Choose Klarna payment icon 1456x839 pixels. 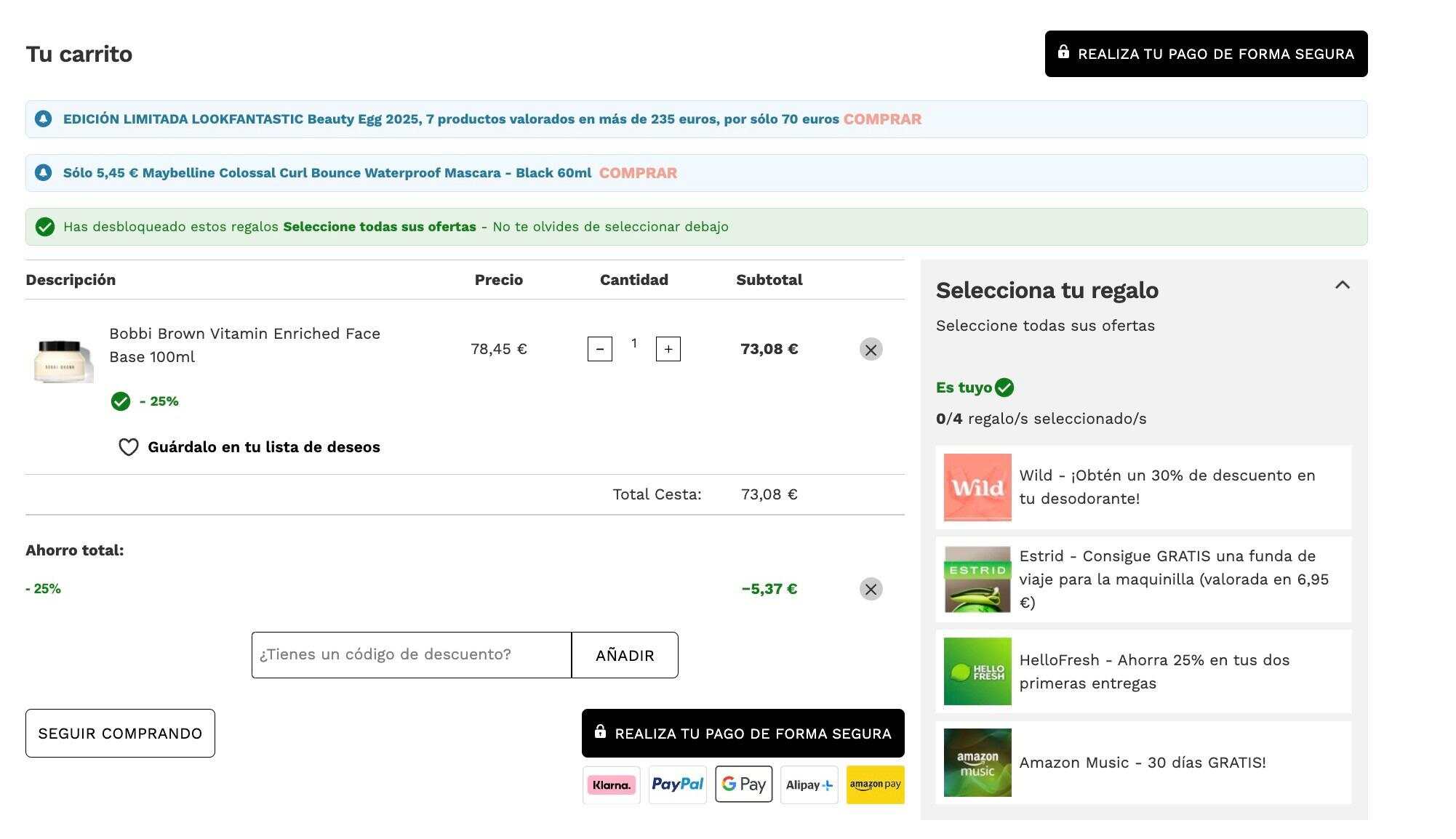click(x=612, y=785)
